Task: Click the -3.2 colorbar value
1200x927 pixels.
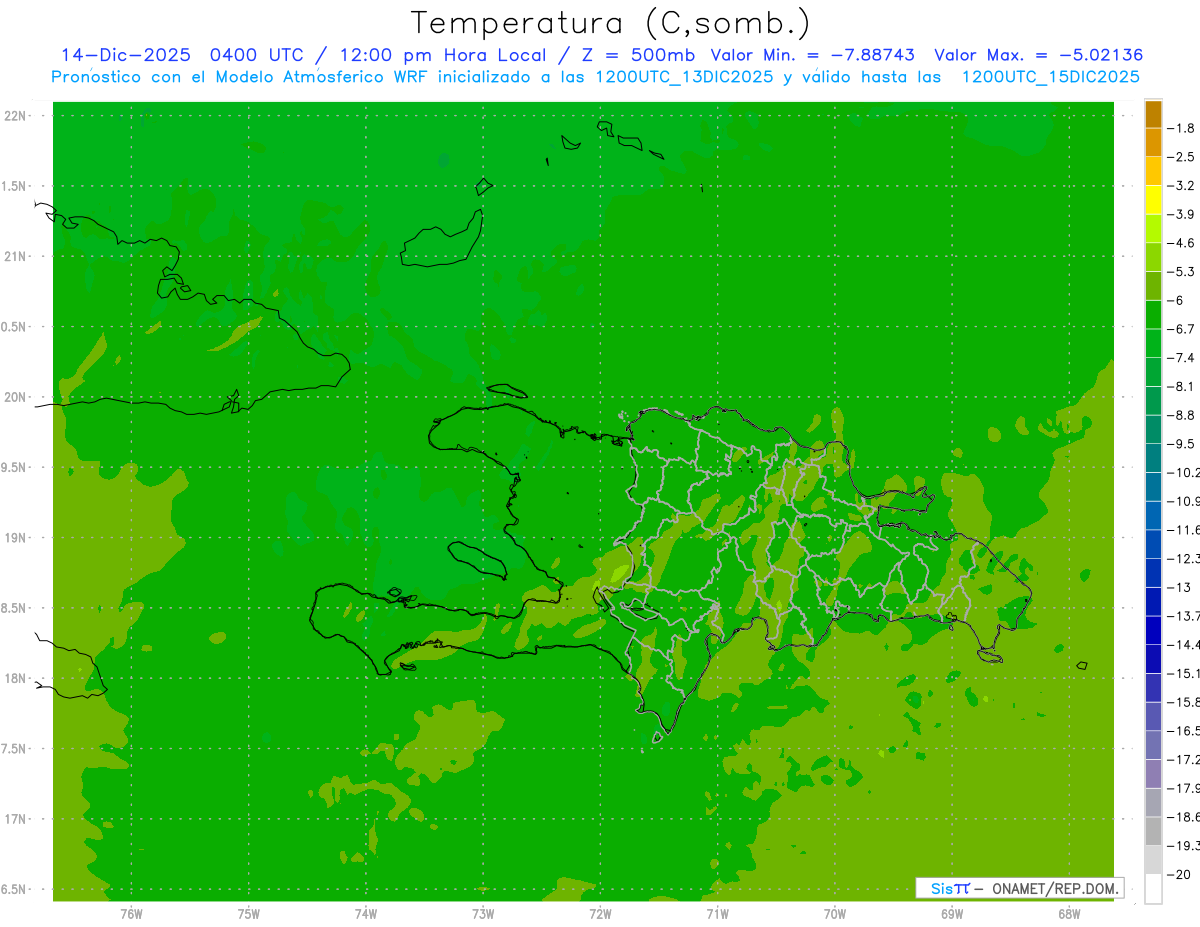Action: [x=1181, y=186]
